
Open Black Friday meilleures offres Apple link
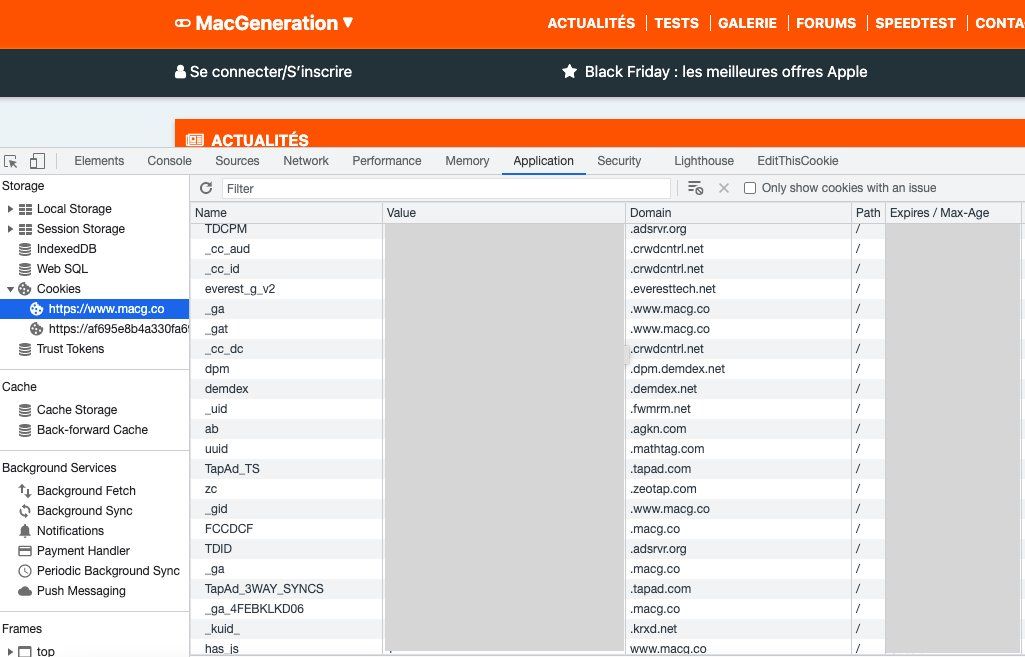(726, 71)
